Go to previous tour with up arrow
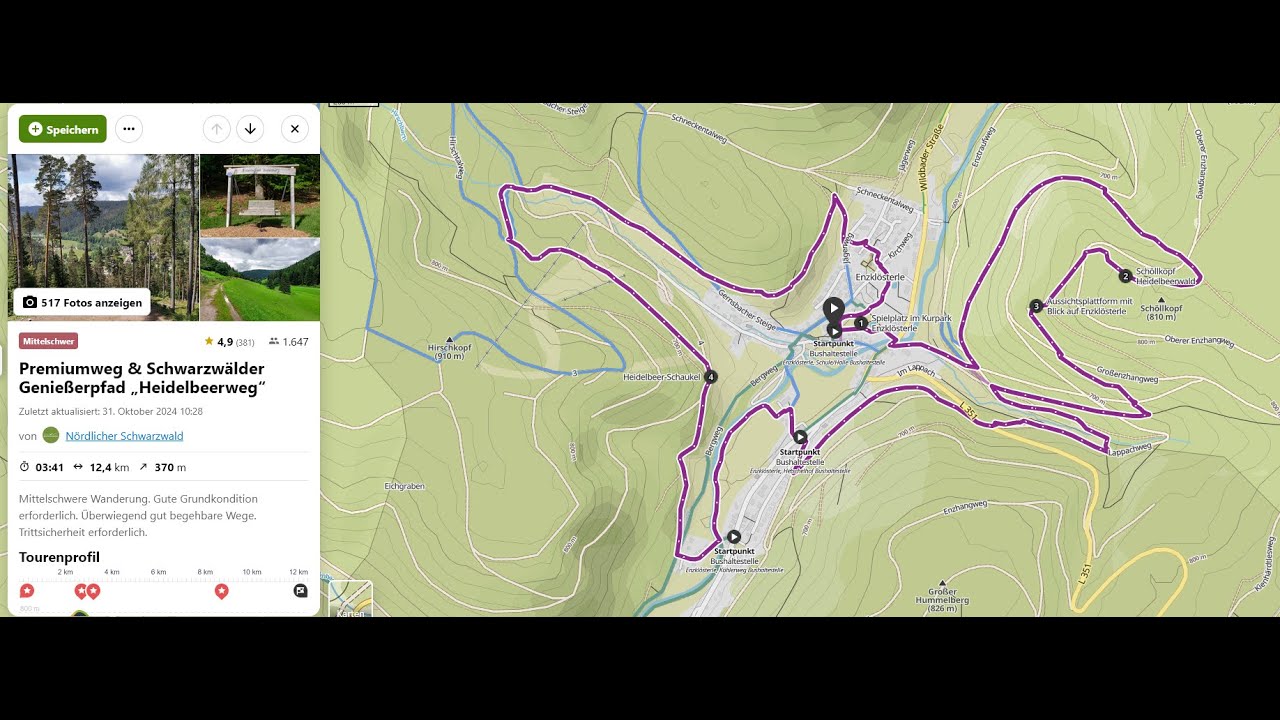This screenshot has width=1280, height=720. pos(216,128)
